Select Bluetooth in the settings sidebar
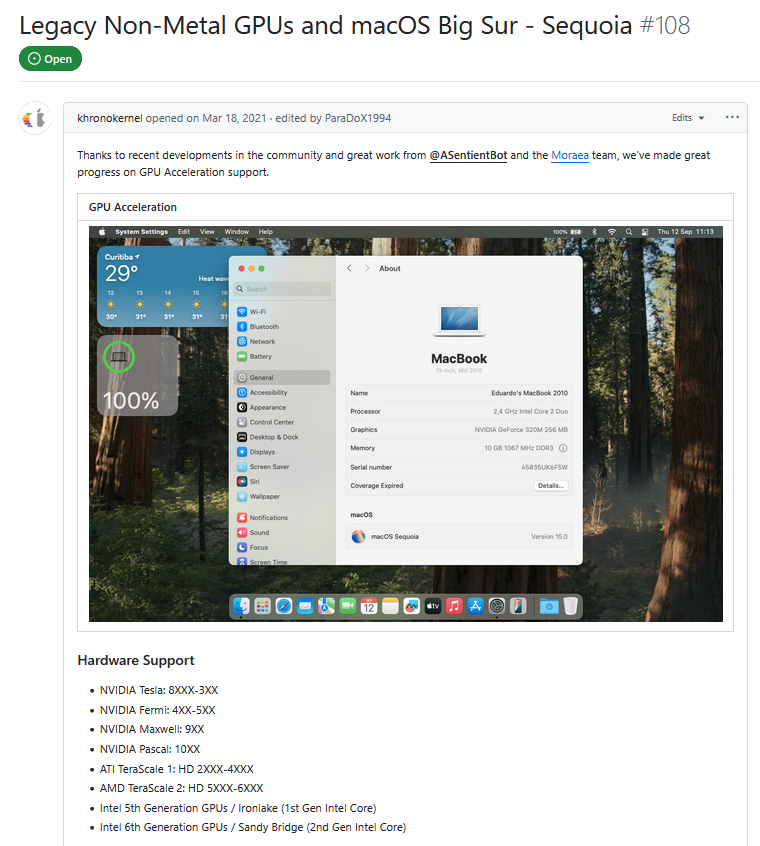 pos(283,327)
